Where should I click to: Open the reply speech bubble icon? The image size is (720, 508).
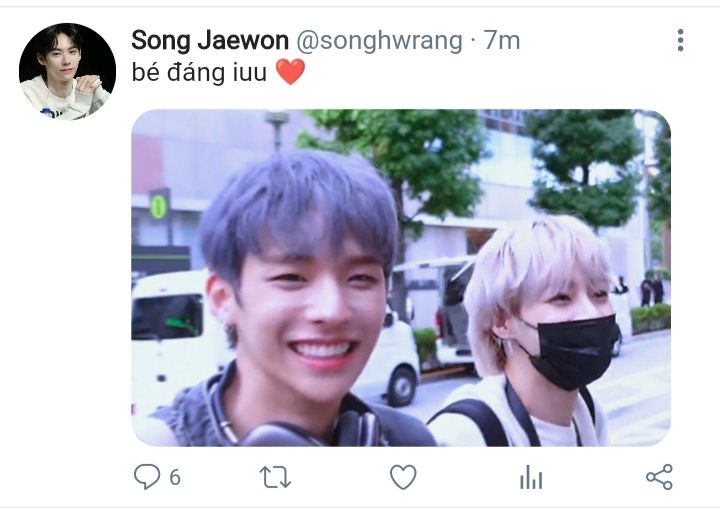147,476
